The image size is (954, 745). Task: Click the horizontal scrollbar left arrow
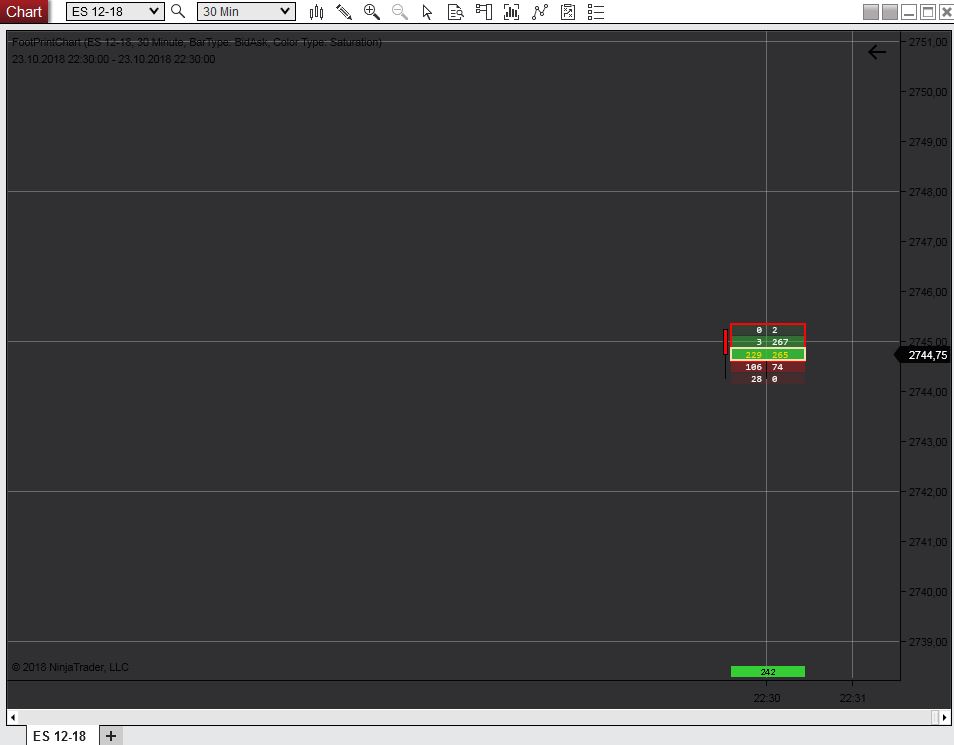[x=13, y=717]
